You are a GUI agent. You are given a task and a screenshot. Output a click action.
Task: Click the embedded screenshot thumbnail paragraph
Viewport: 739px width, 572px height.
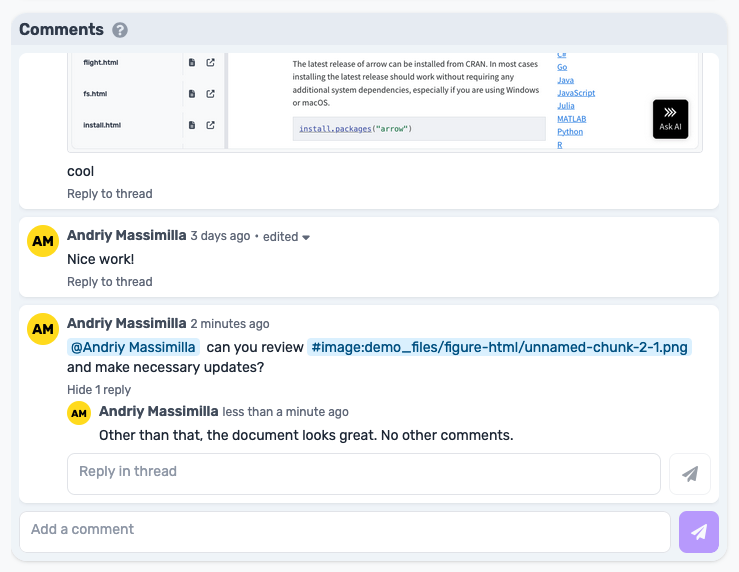(416, 83)
